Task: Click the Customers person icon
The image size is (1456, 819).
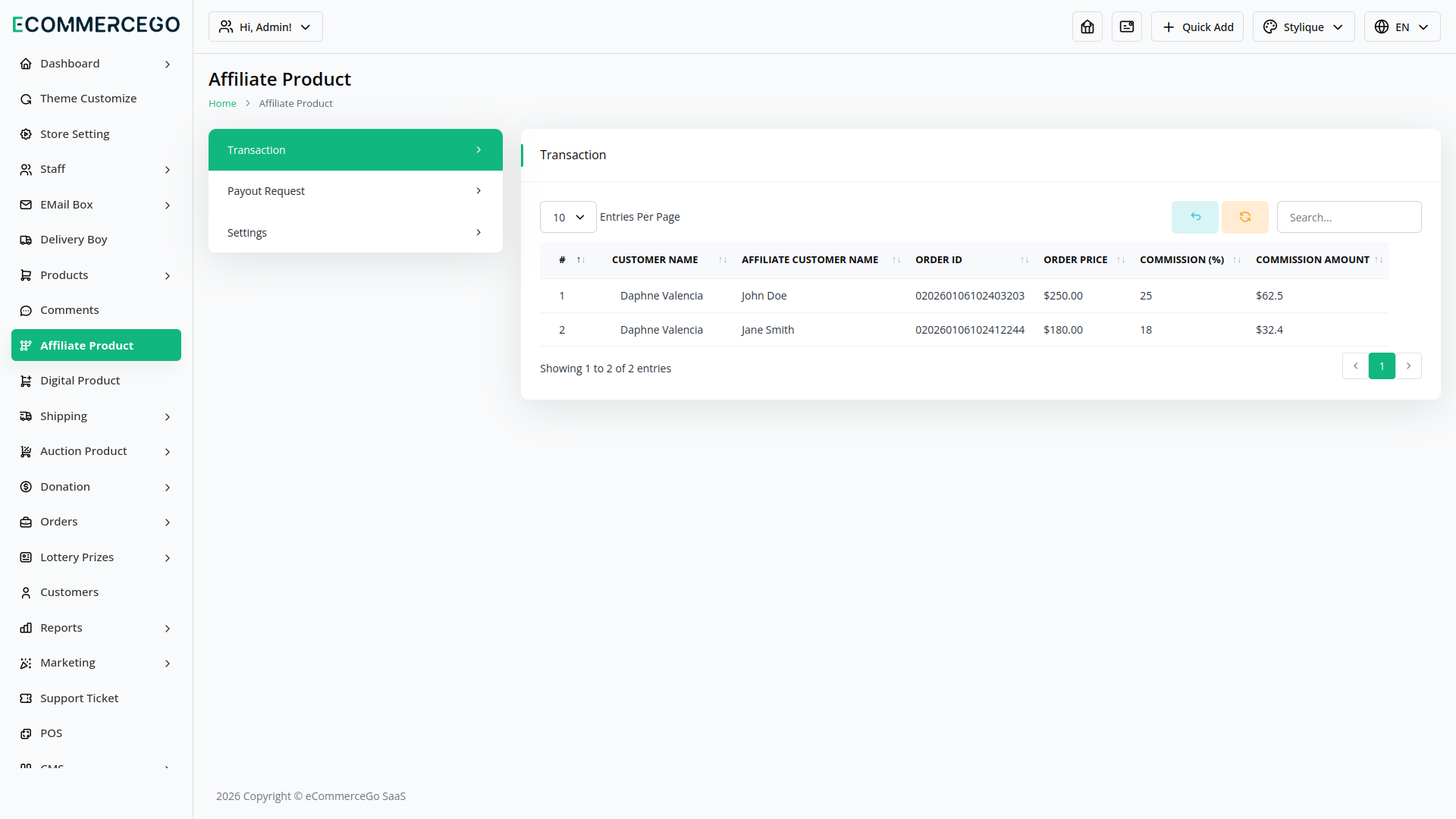Action: [x=26, y=592]
